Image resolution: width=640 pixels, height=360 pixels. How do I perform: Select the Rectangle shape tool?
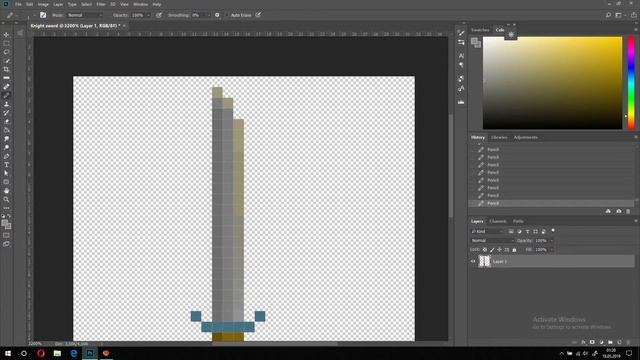click(x=6, y=182)
